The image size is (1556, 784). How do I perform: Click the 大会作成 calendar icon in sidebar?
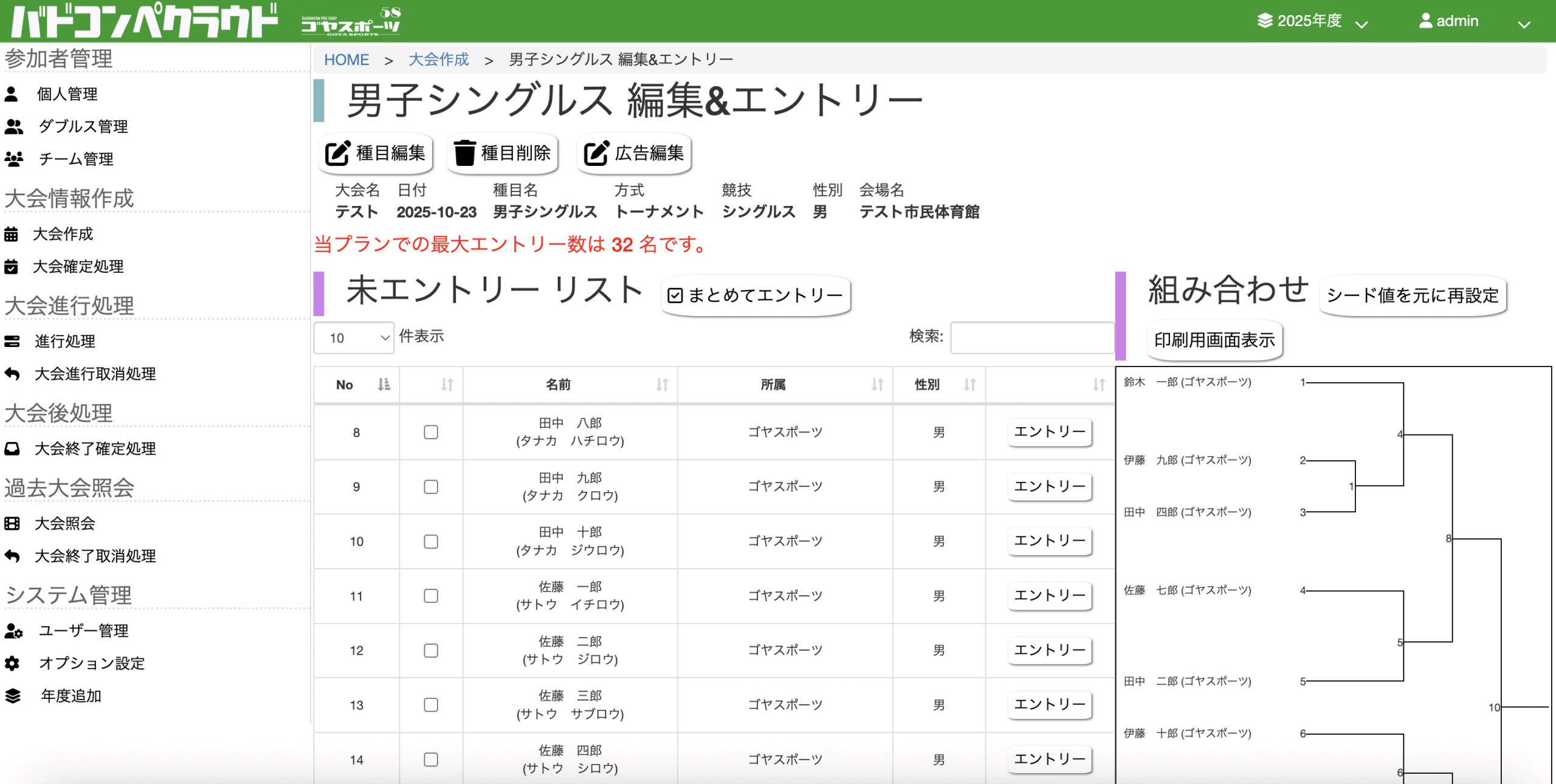11,234
